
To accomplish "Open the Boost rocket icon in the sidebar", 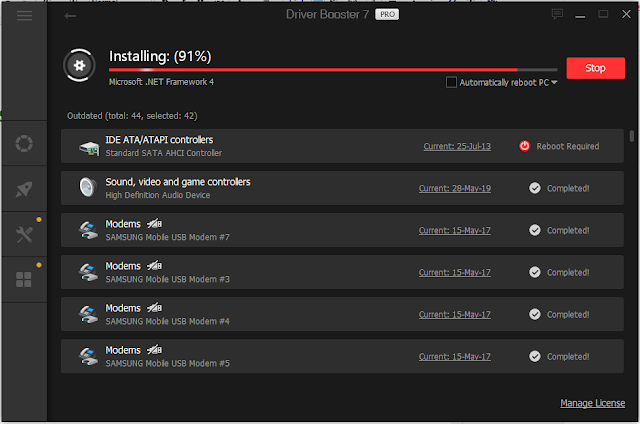I will pyautogui.click(x=24, y=189).
